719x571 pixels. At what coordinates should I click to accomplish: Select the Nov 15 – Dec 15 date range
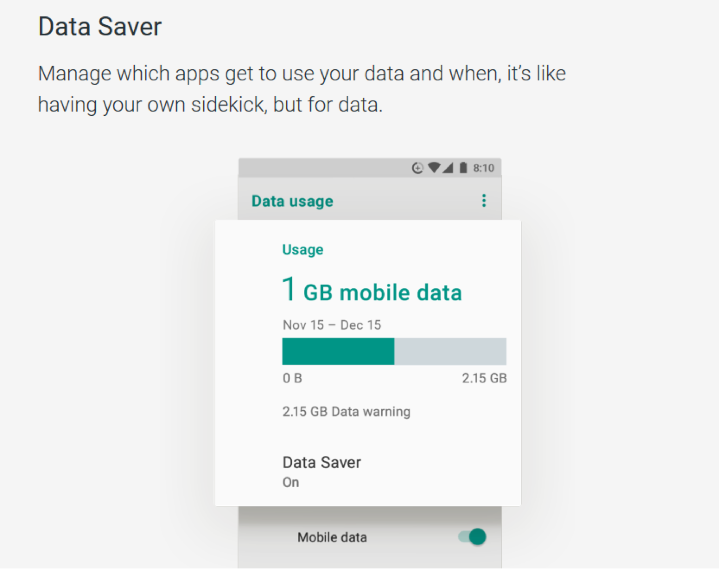[332, 325]
